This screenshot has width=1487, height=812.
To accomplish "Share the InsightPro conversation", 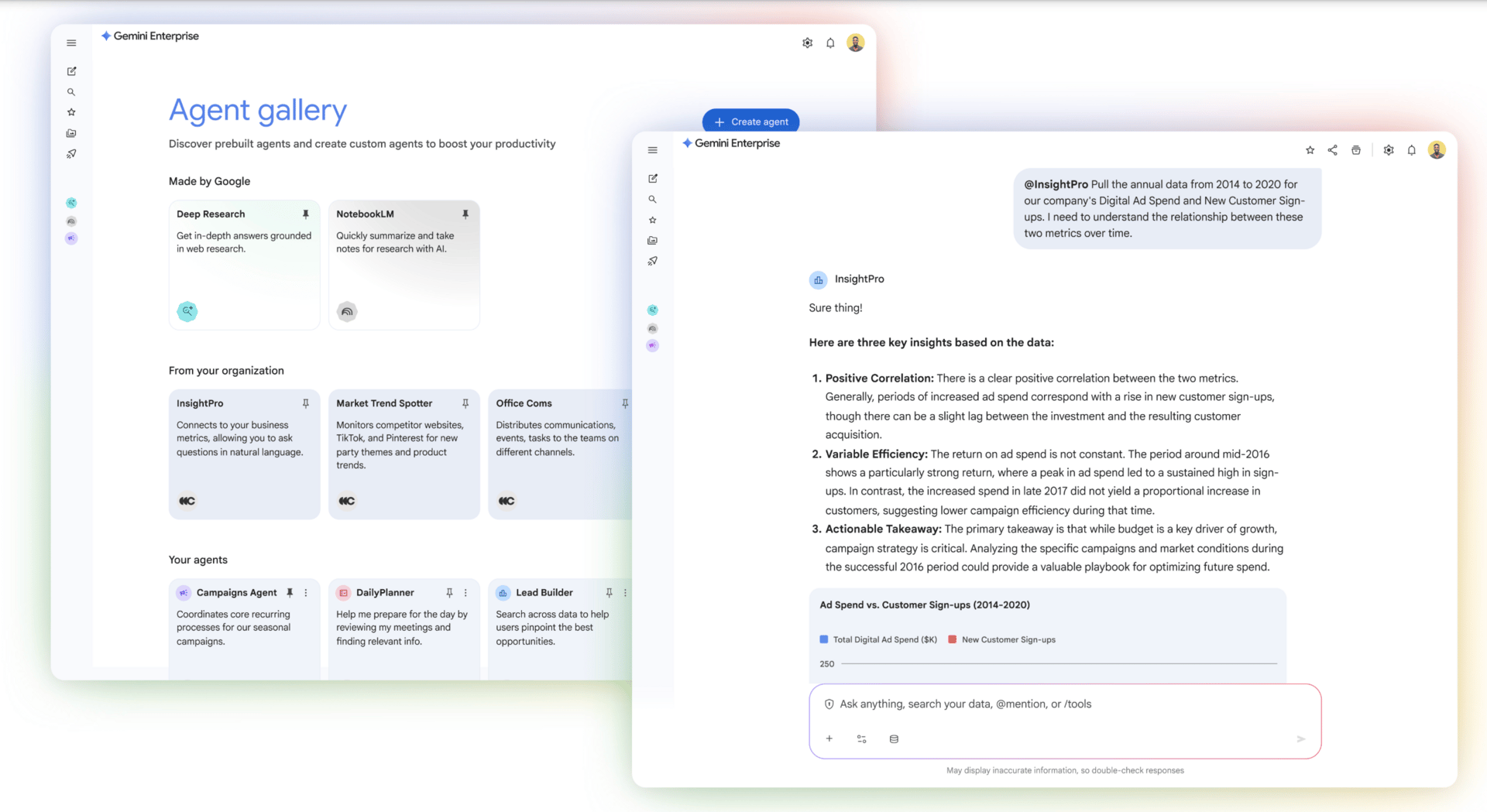I will pos(1333,150).
